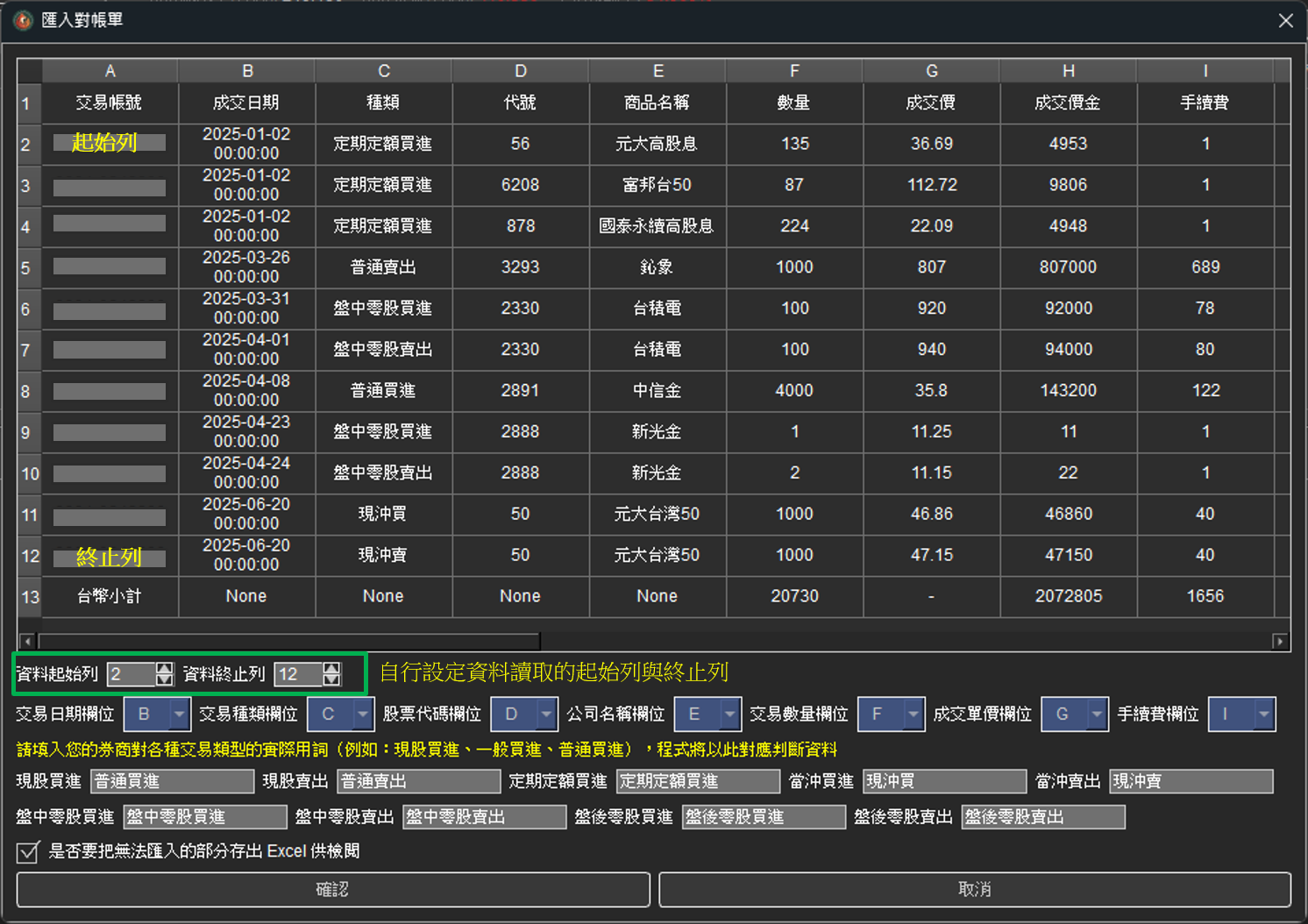
Task: Click cell 國泰永續高股息
Action: [658, 226]
